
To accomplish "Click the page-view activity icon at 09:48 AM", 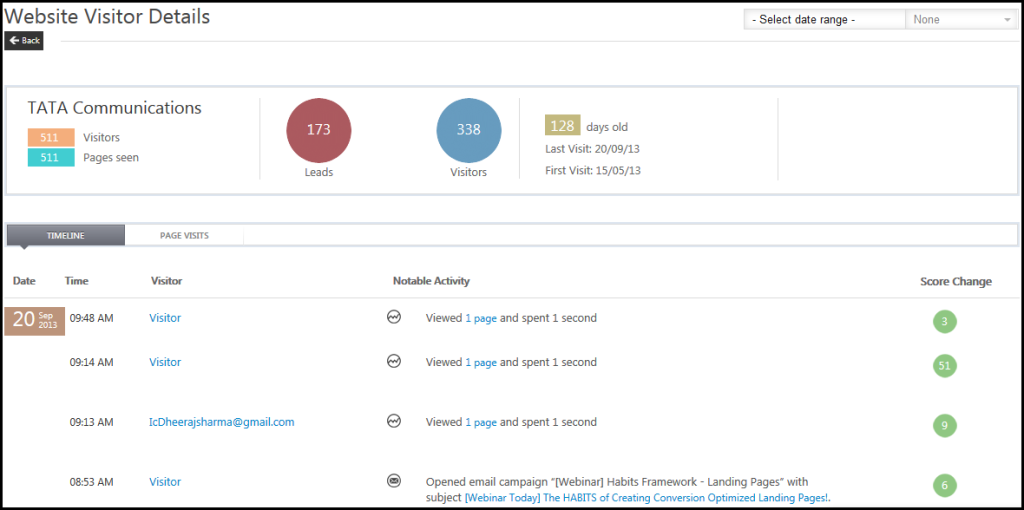I will coord(394,318).
